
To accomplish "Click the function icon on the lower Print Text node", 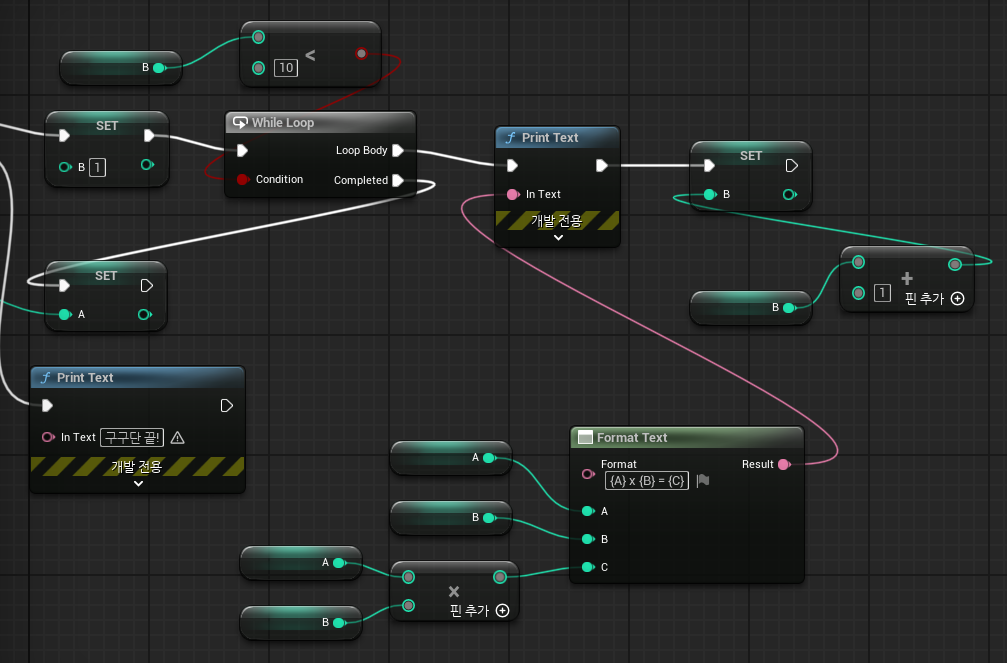I will 46,378.
